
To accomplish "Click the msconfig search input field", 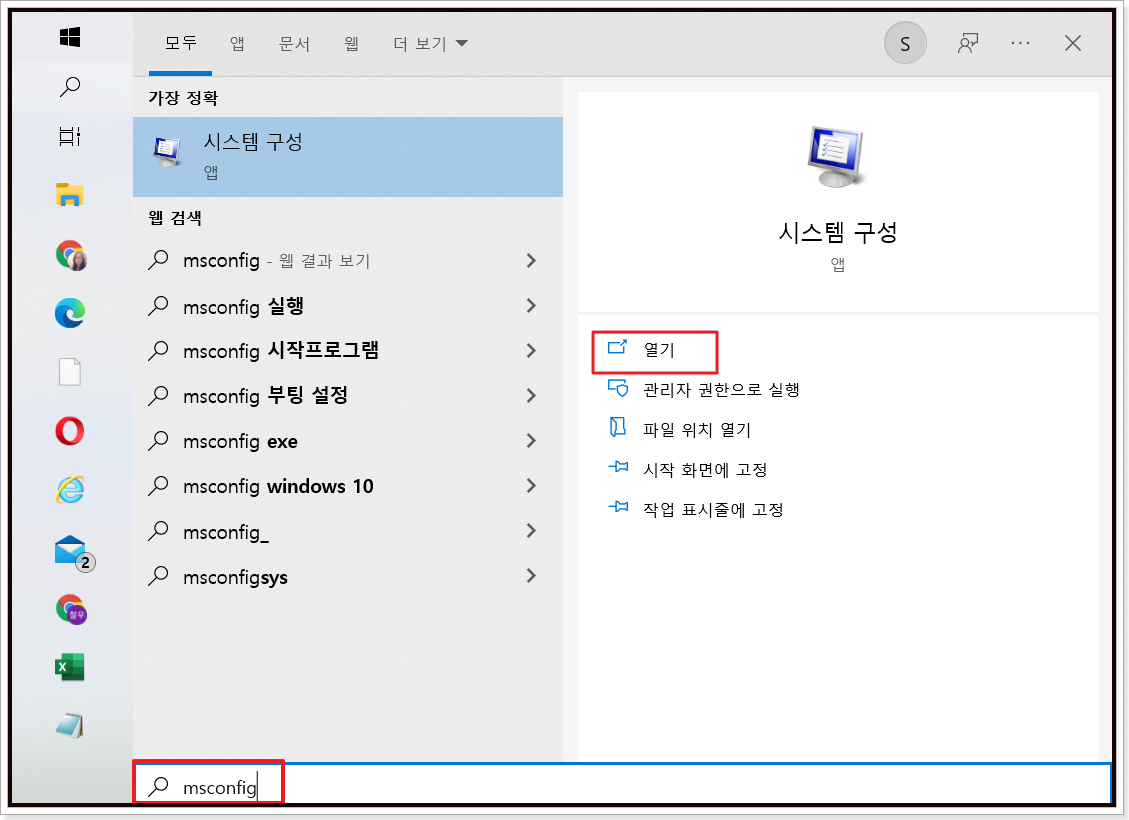I will pos(220,785).
